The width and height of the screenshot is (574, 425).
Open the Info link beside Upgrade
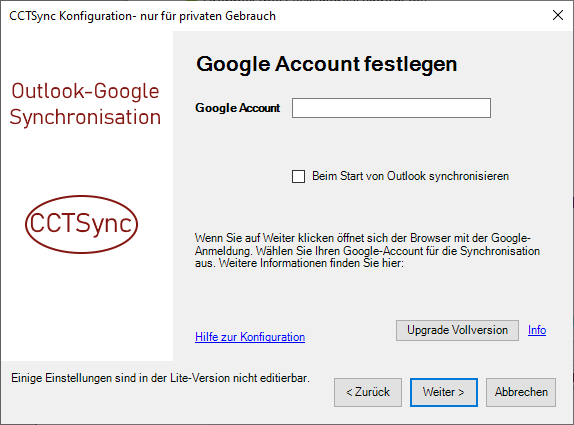[x=537, y=330]
